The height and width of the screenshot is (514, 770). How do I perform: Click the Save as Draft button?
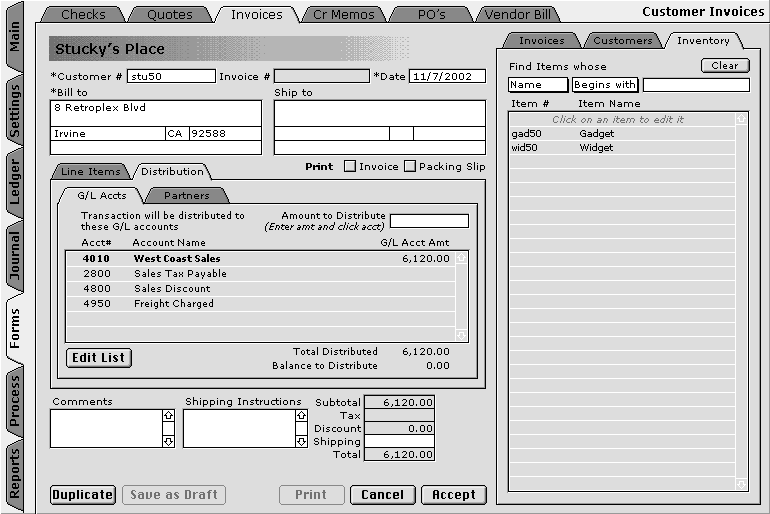174,495
